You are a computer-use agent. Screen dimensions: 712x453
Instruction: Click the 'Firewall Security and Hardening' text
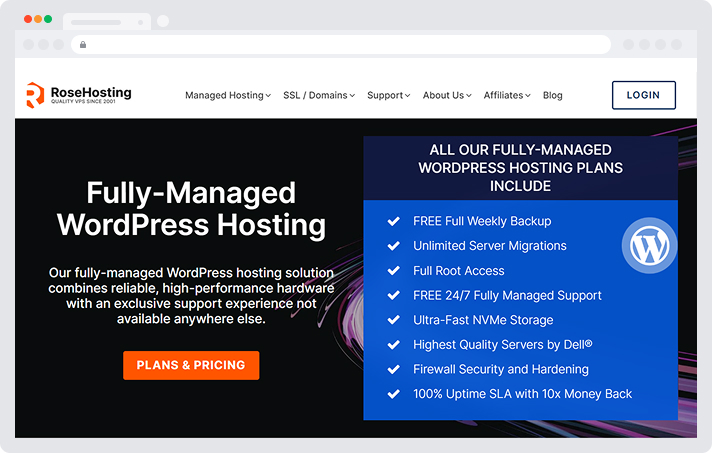click(x=500, y=369)
